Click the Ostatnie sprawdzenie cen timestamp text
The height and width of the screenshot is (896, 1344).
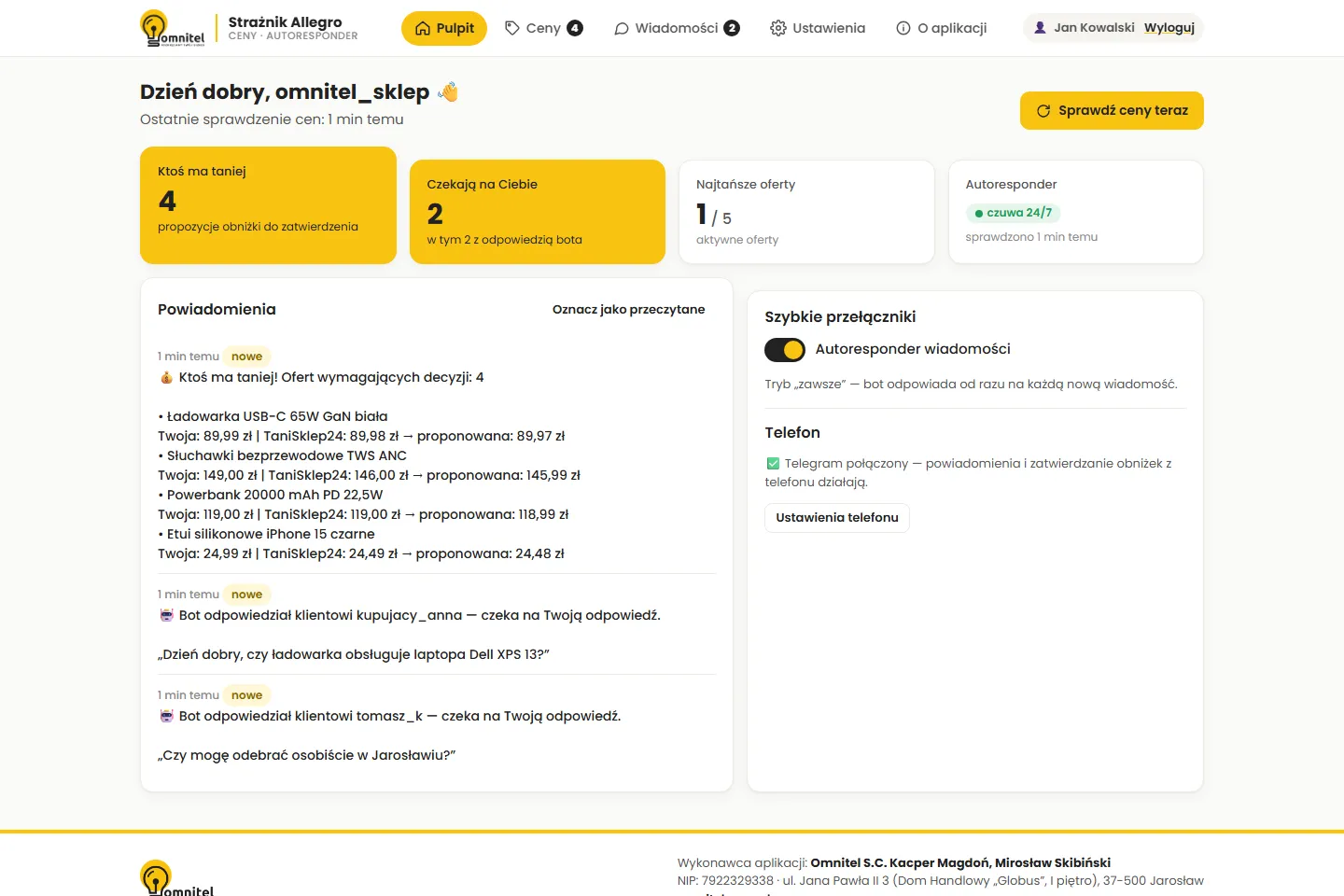(x=272, y=119)
